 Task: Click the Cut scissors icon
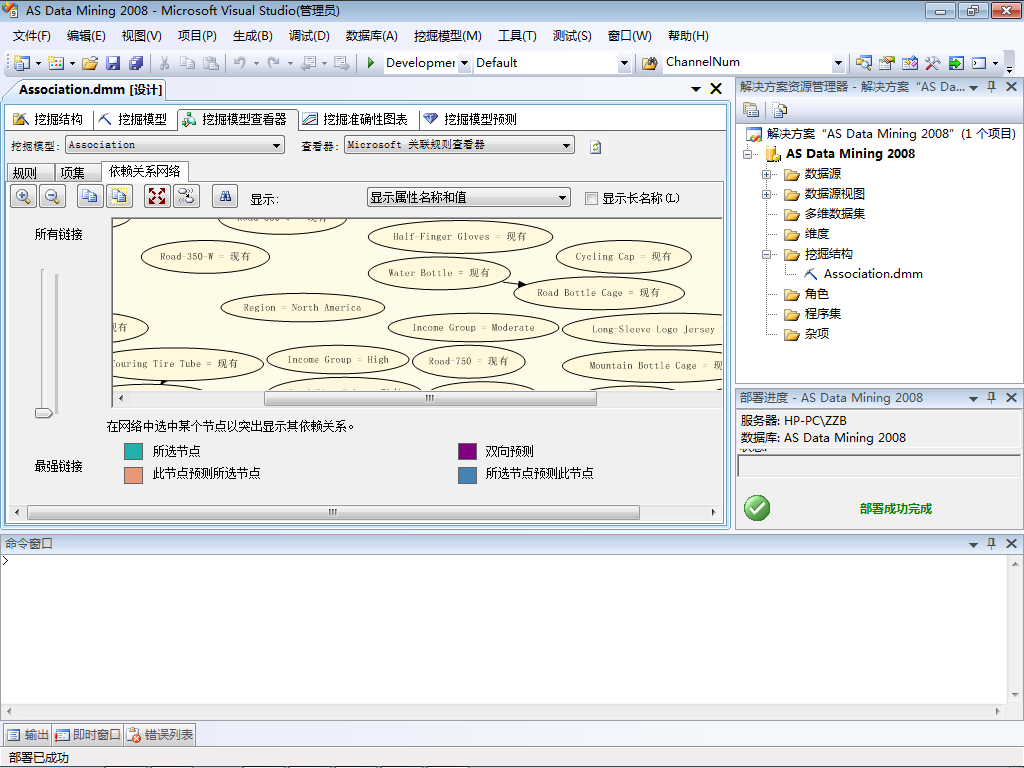point(165,63)
